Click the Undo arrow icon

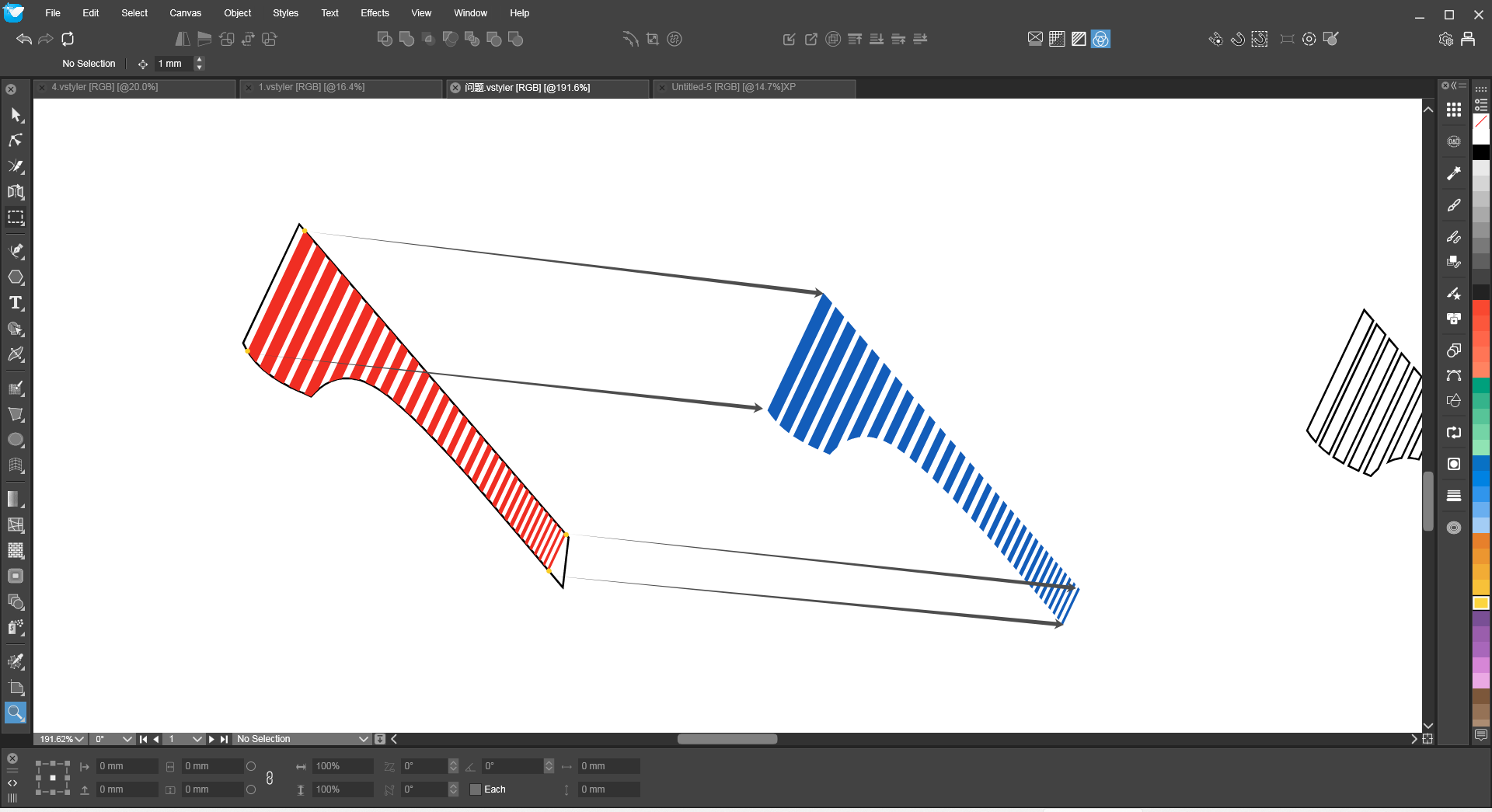pyautogui.click(x=24, y=39)
